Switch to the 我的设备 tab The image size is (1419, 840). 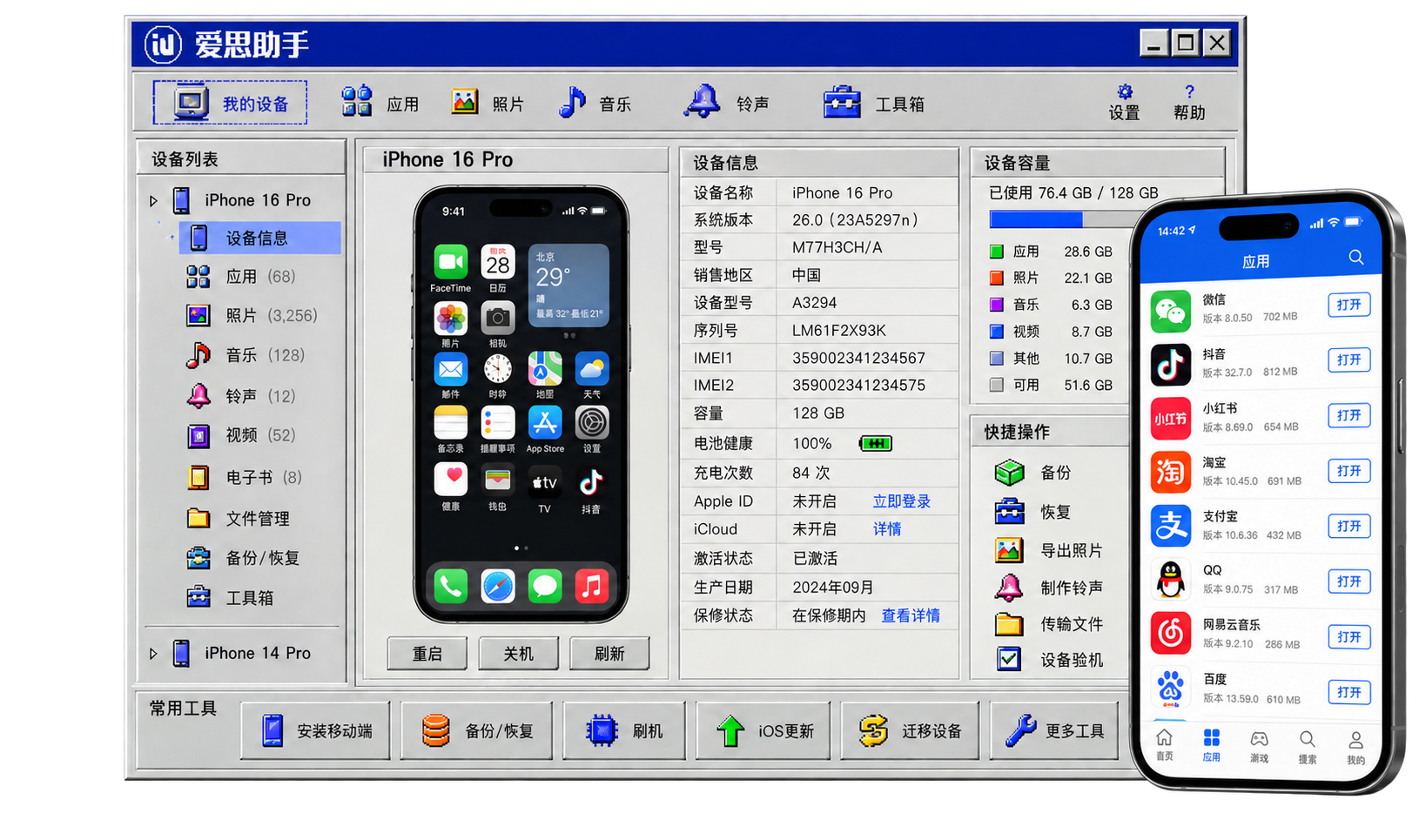[x=230, y=103]
